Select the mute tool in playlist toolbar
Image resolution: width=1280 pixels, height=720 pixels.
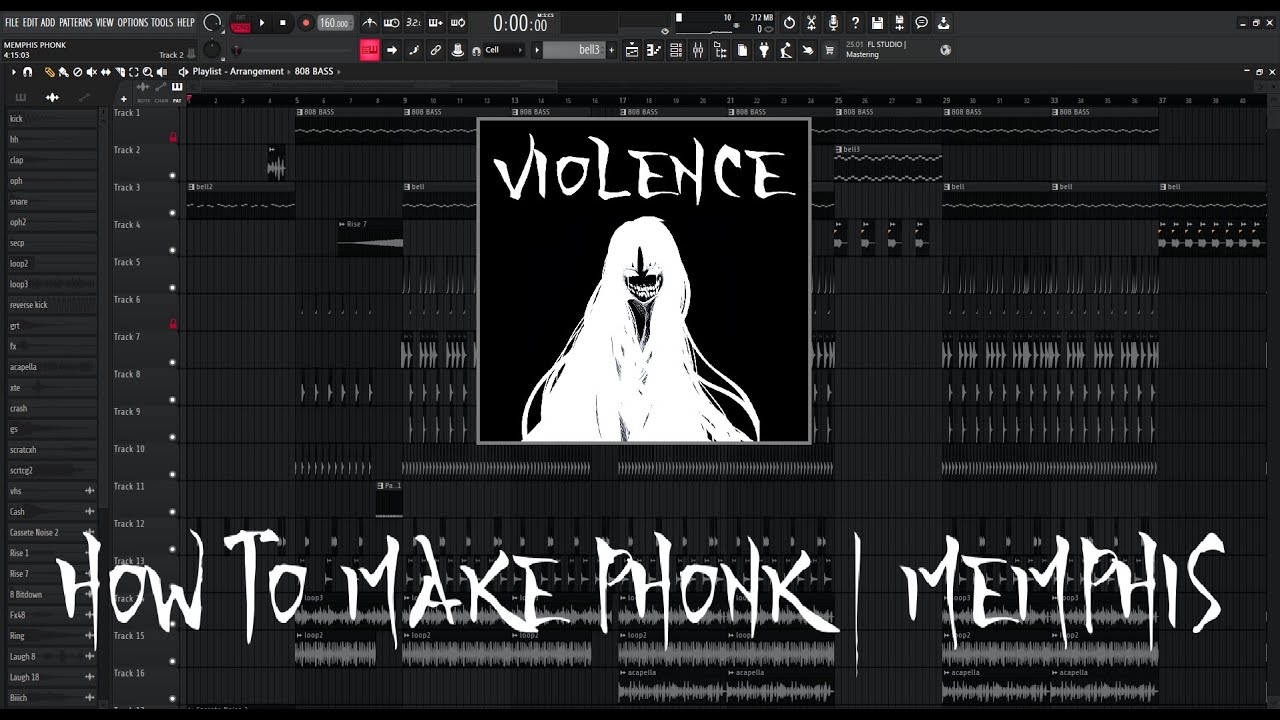[91, 72]
